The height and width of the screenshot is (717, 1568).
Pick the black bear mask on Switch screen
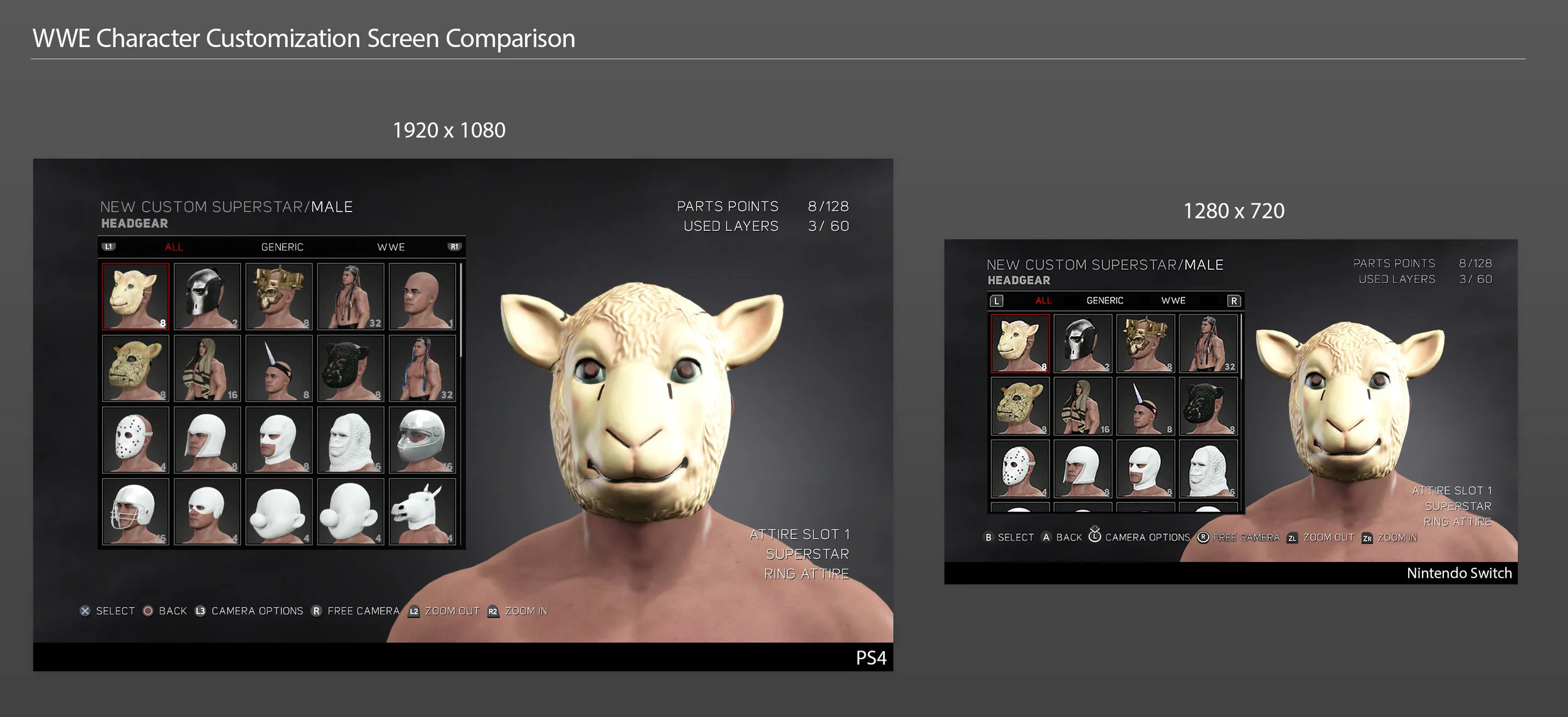pos(1208,406)
